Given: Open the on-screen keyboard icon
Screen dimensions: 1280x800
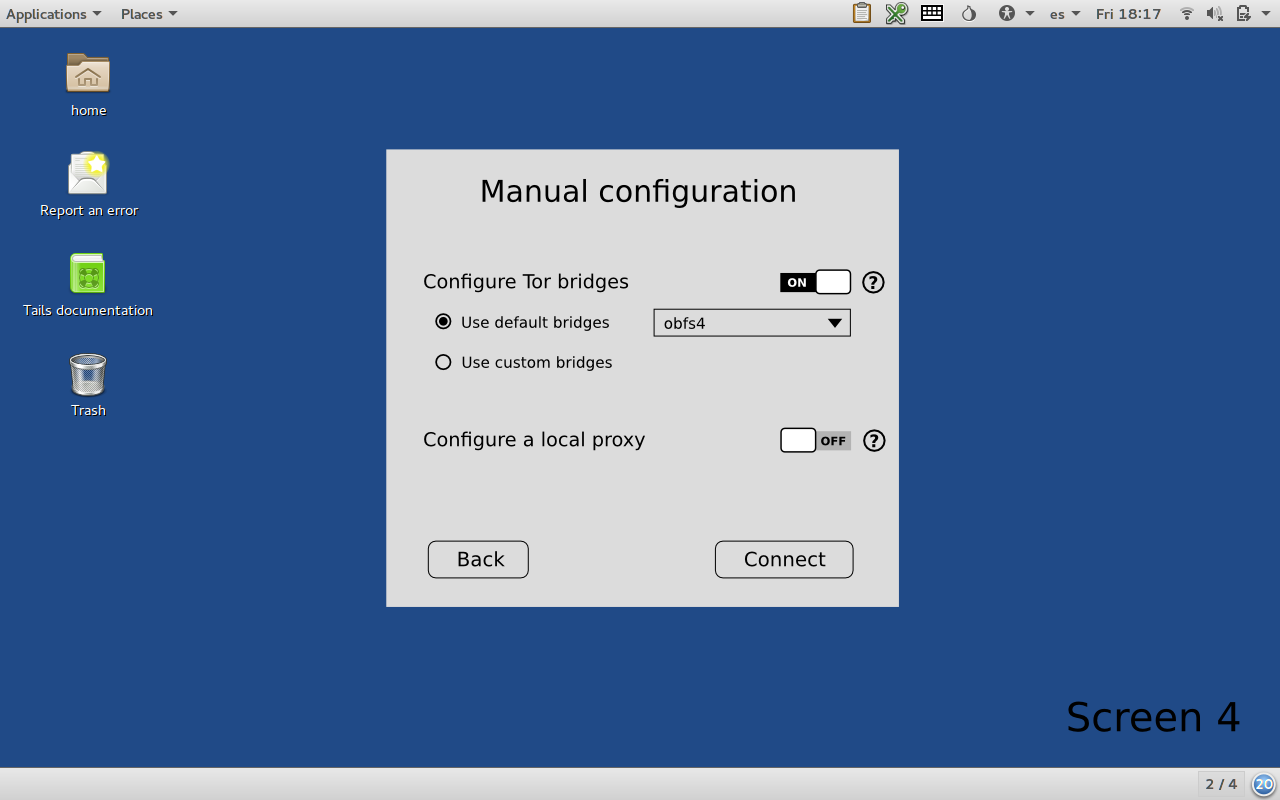Looking at the screenshot, I should click(x=932, y=13).
